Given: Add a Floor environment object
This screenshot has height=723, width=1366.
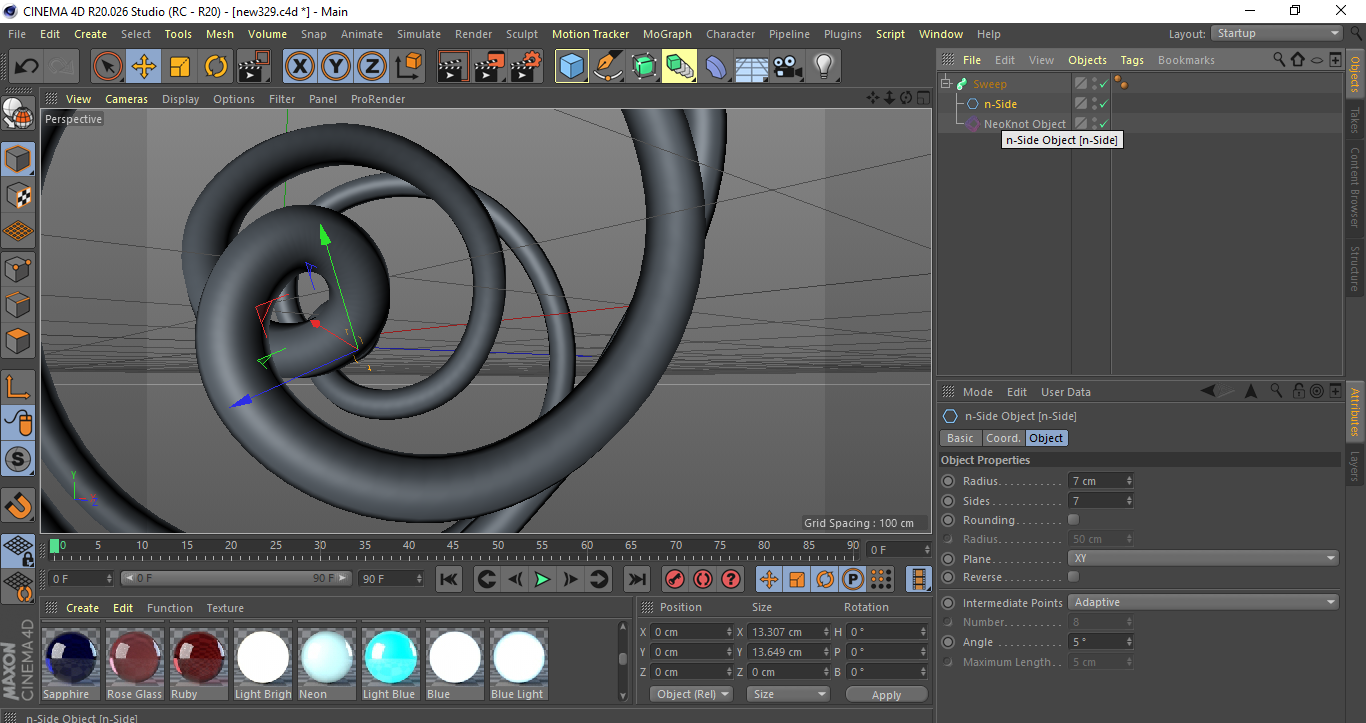Looking at the screenshot, I should coord(752,67).
